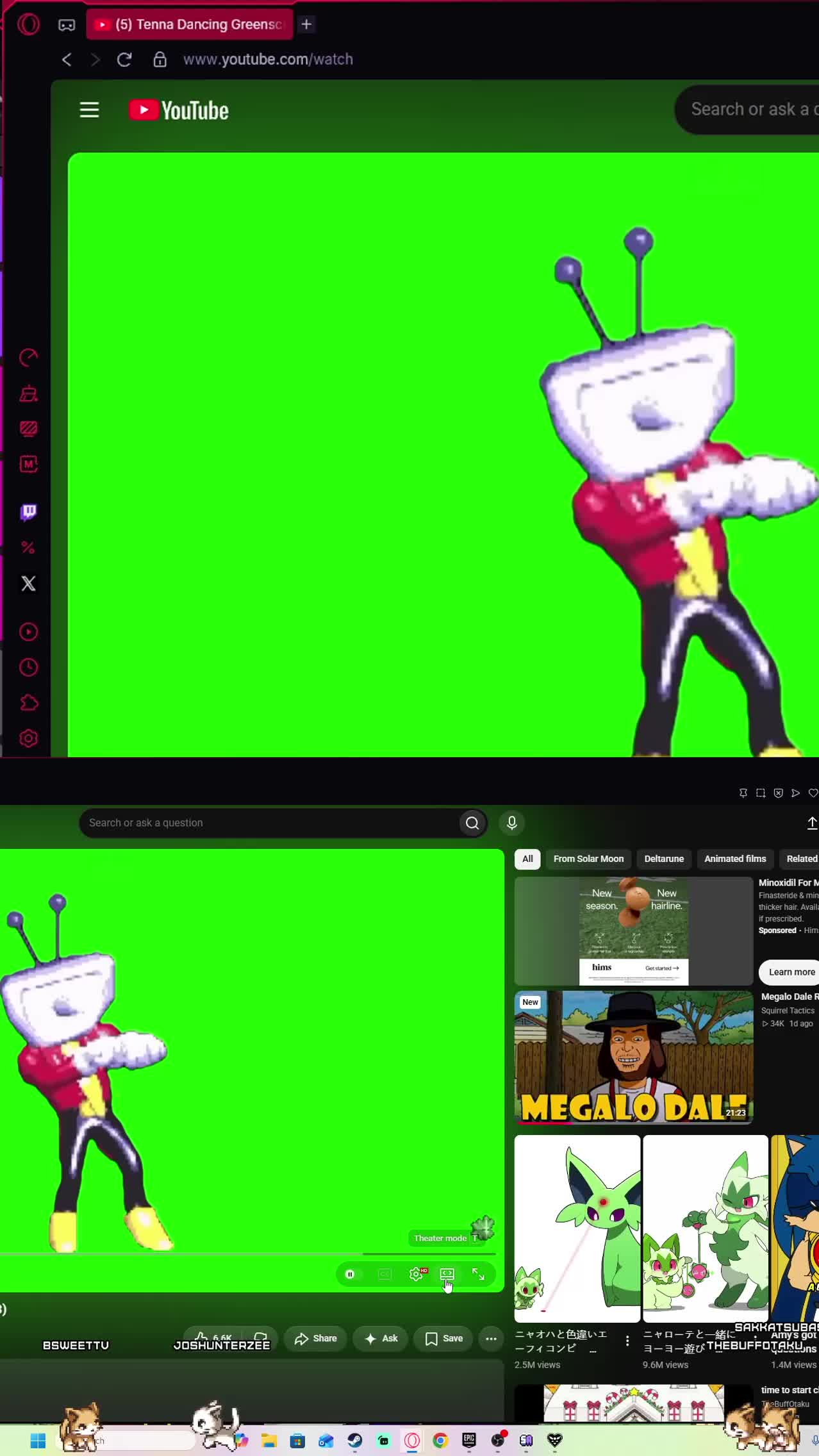Image resolution: width=819 pixels, height=1456 pixels.
Task: Open options for the 2.5M views Short
Action: pos(627,1341)
